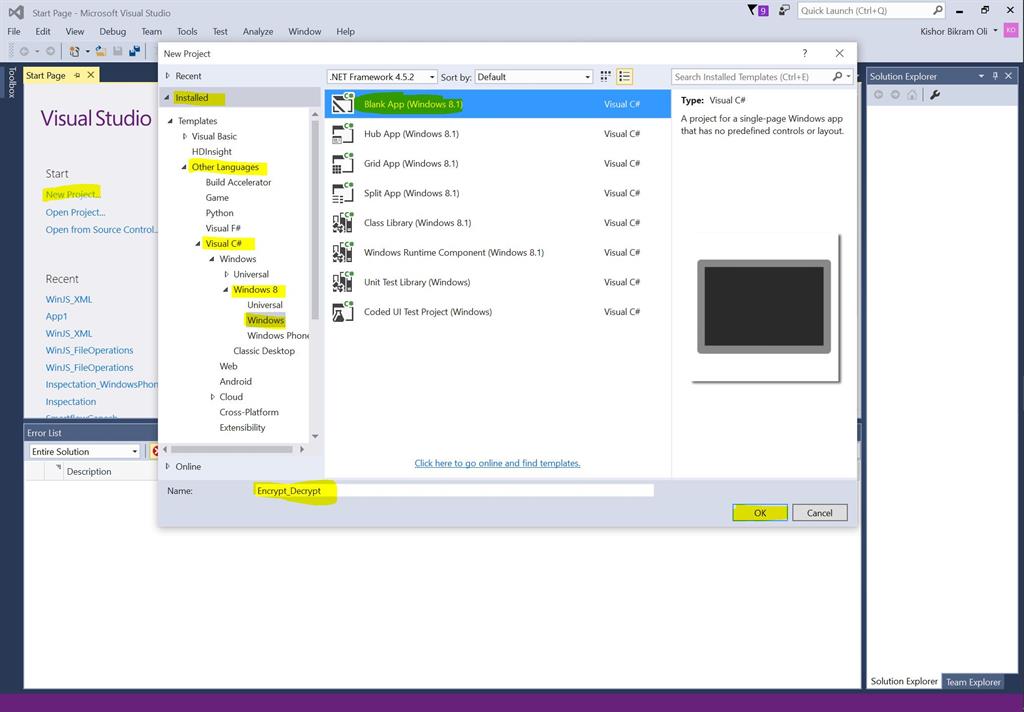Image resolution: width=1024 pixels, height=712 pixels.
Task: Click the Quick Launch input field
Action: tap(865, 10)
